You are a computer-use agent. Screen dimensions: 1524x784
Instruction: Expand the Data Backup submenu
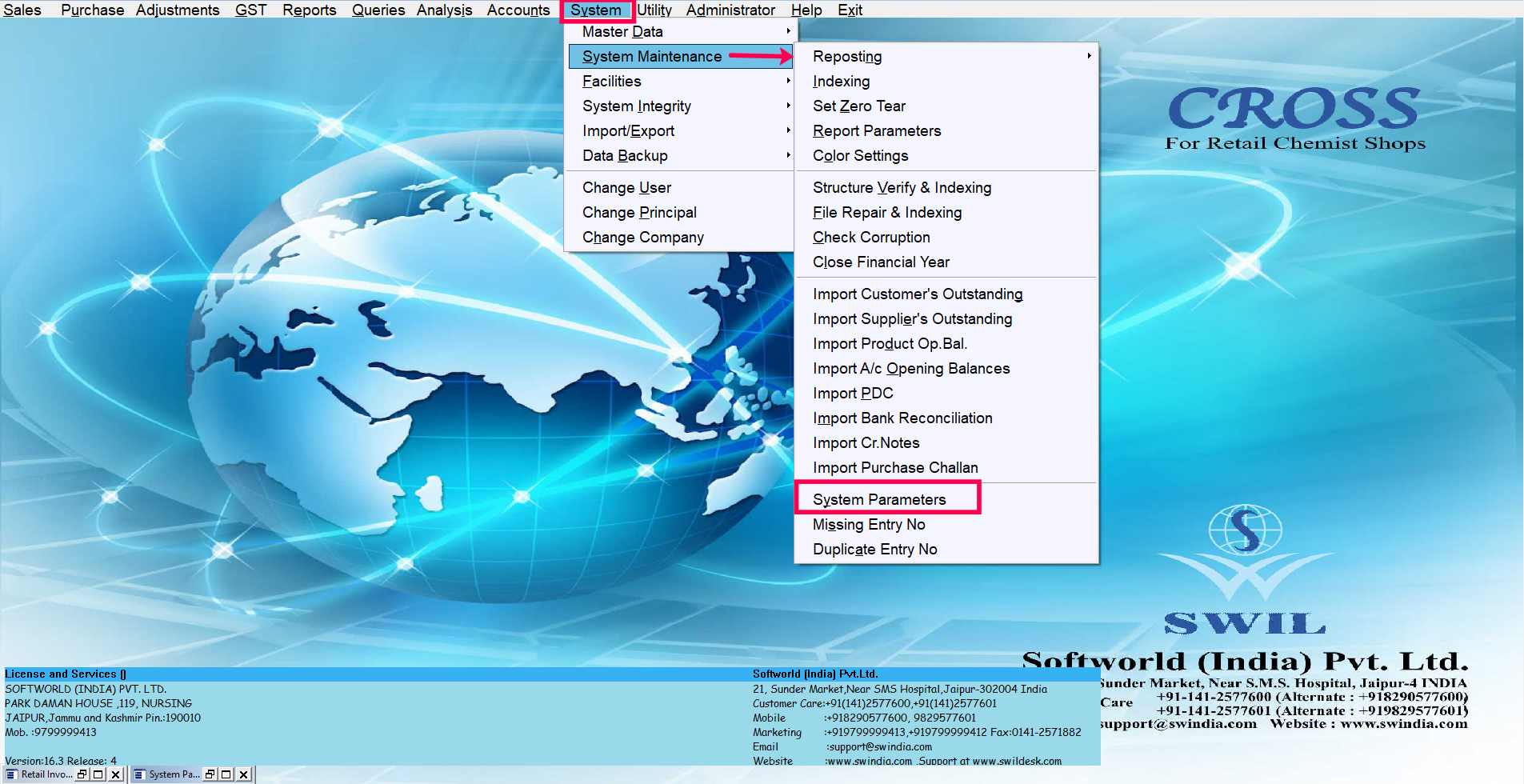click(x=680, y=155)
